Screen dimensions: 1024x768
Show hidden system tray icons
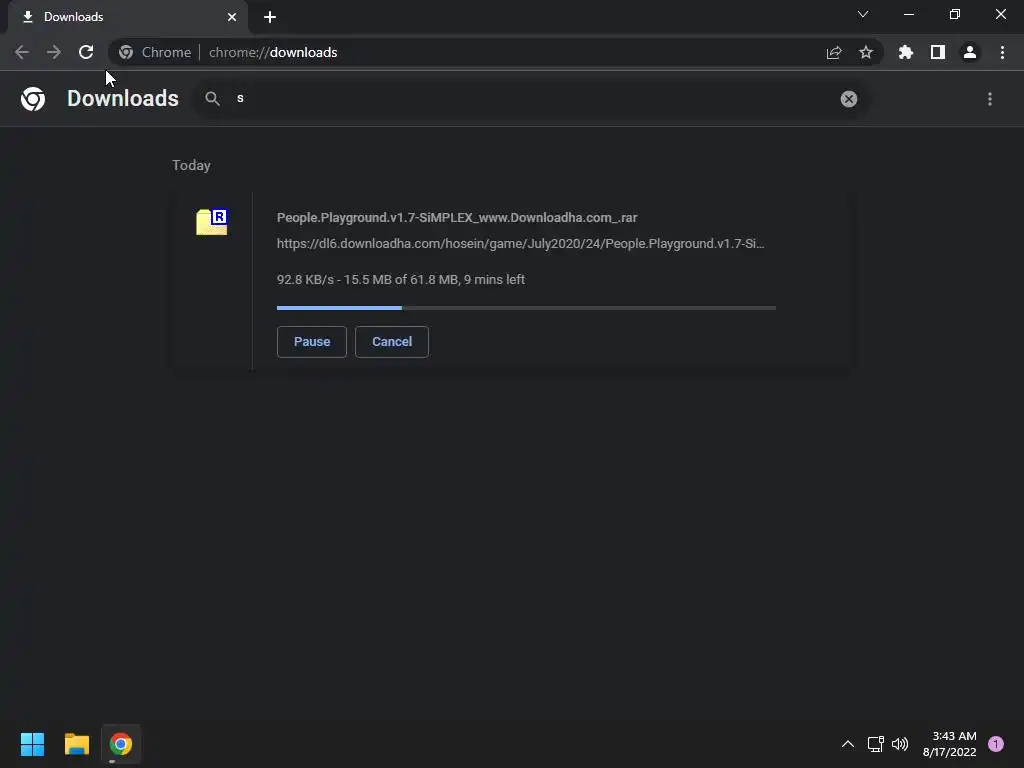848,744
